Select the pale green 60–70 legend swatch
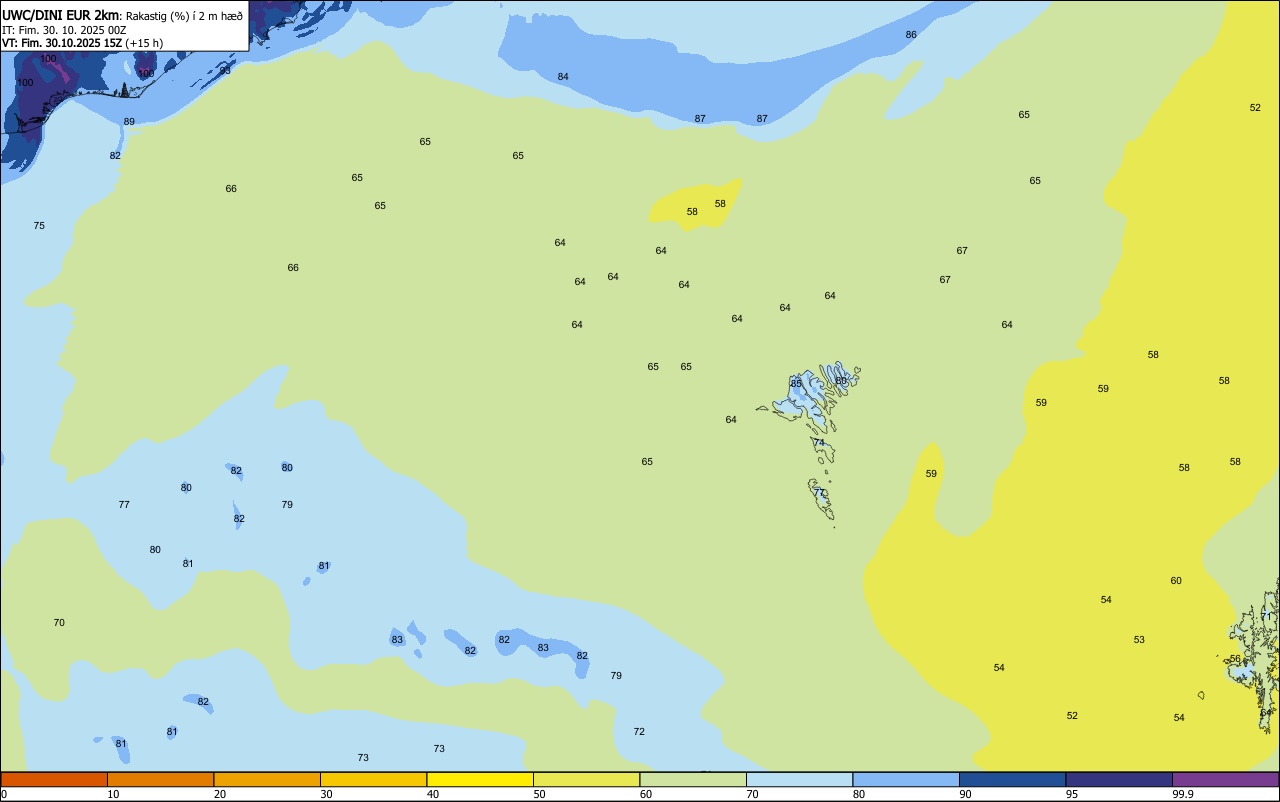The width and height of the screenshot is (1280, 802). [x=693, y=779]
